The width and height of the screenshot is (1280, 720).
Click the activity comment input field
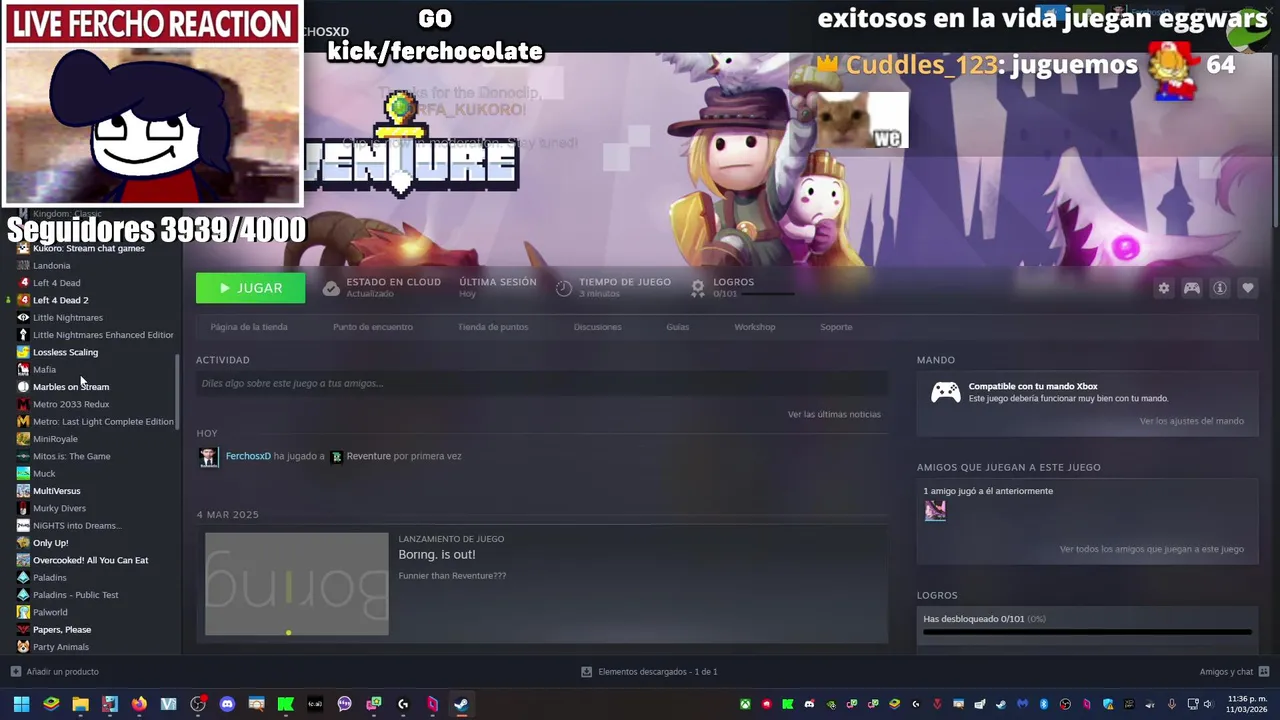(x=542, y=383)
